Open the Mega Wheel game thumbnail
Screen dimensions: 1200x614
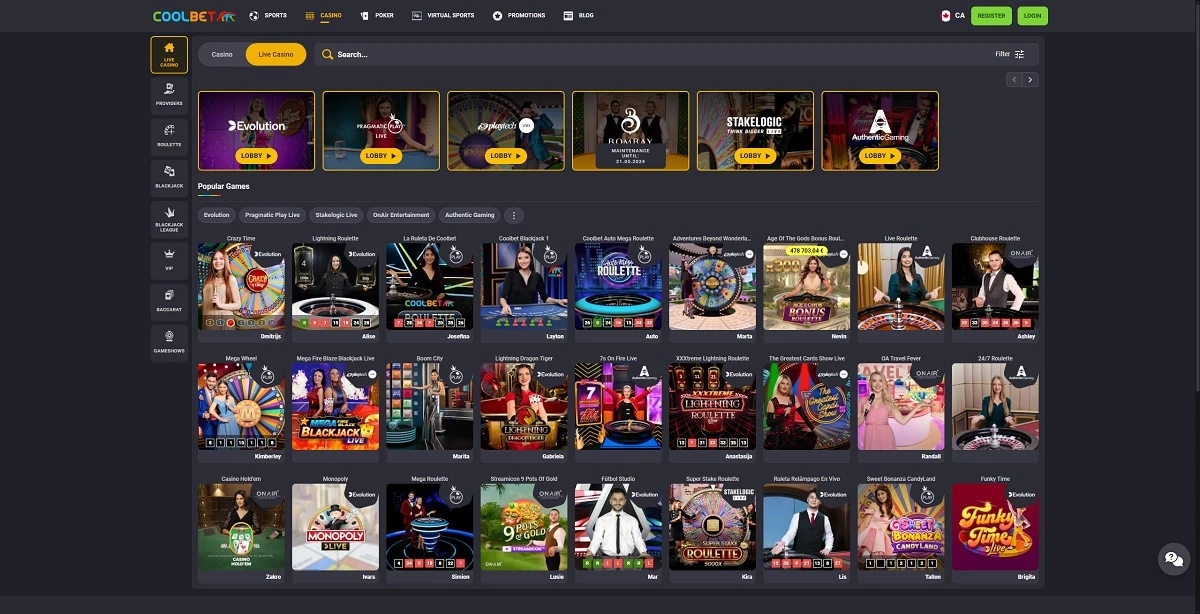(x=241, y=406)
